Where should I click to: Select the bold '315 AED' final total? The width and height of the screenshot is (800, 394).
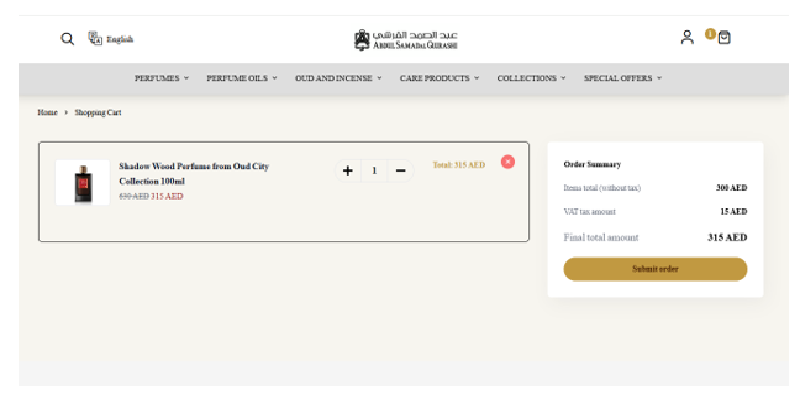tap(728, 237)
